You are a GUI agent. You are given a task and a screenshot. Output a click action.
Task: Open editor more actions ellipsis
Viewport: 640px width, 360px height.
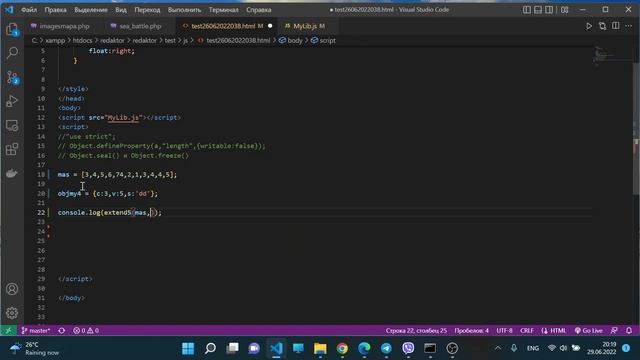(629, 26)
